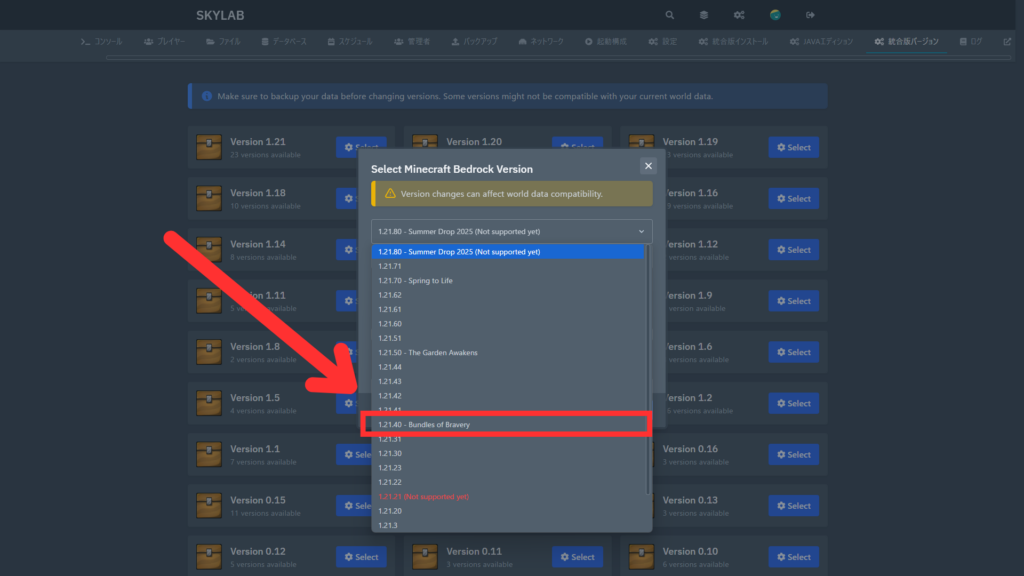Go to the 設定 tab
The height and width of the screenshot is (576, 1024).
point(663,42)
